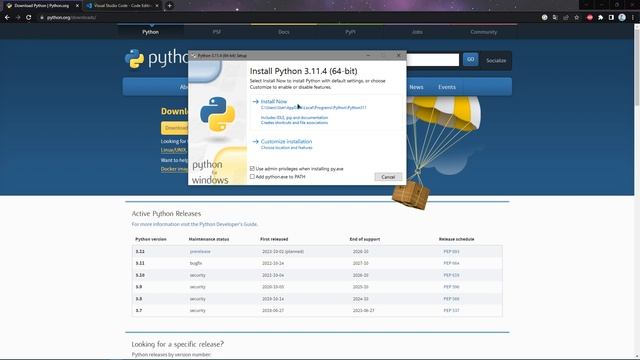The image size is (640, 360).
Task: Open the Socialize menu
Action: pyautogui.click(x=496, y=60)
